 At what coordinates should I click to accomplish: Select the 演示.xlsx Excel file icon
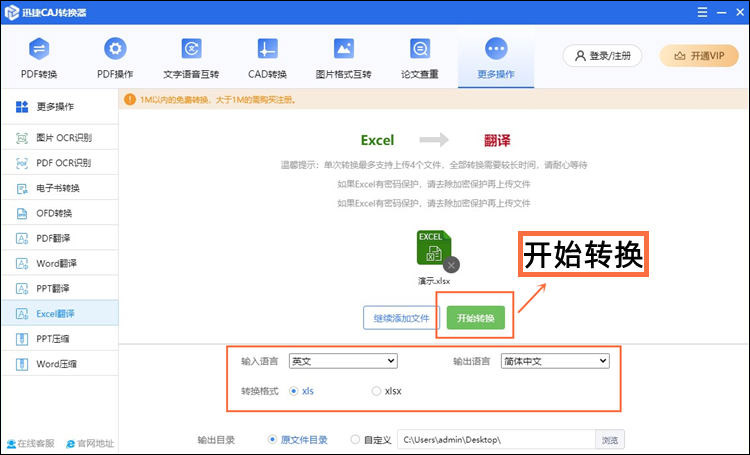(433, 248)
